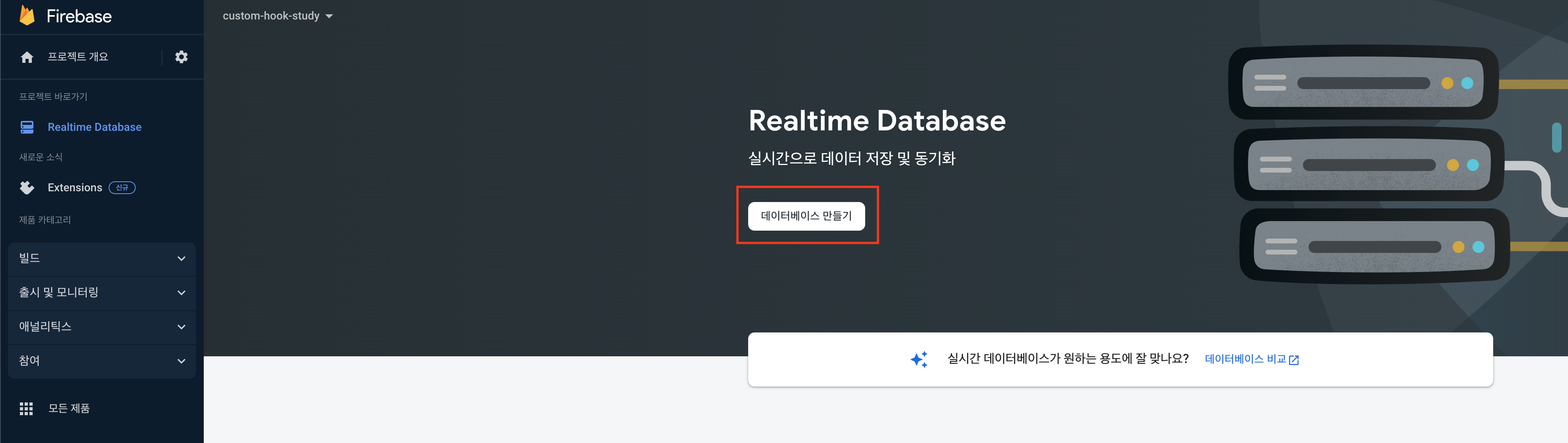
Task: Expand the 참여 category chevron
Action: (x=181, y=361)
